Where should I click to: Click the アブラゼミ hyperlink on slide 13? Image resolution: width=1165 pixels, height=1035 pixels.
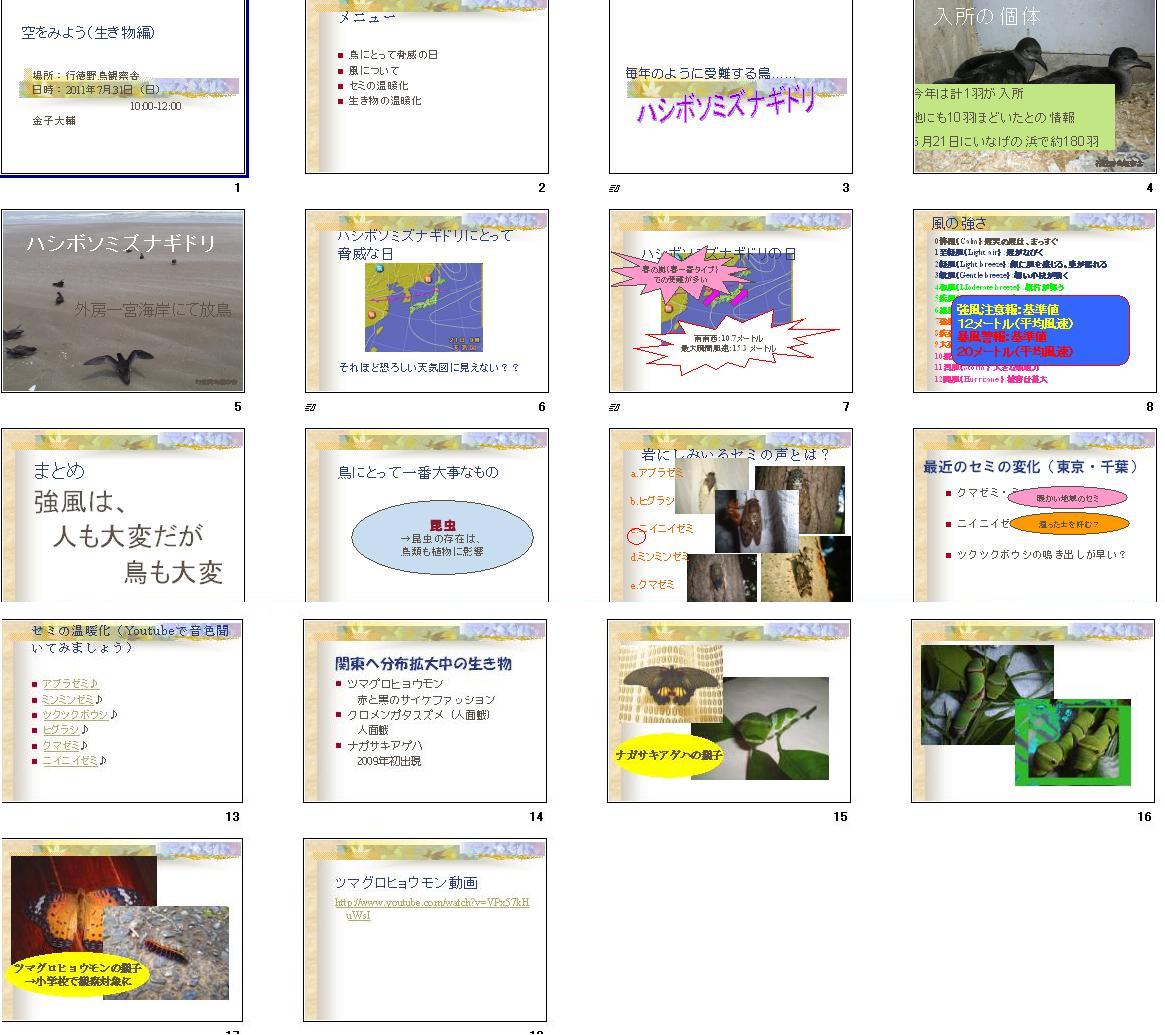[67, 685]
